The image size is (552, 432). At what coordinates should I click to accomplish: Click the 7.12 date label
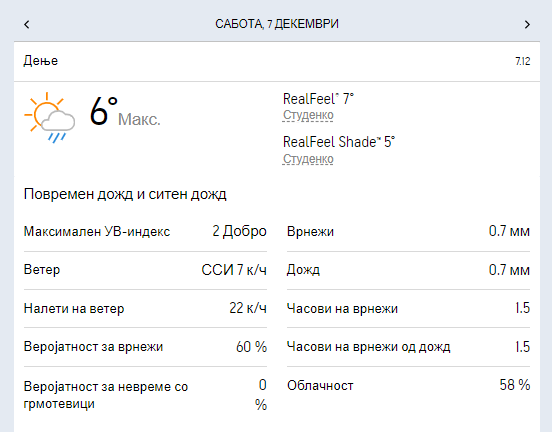coord(523,61)
